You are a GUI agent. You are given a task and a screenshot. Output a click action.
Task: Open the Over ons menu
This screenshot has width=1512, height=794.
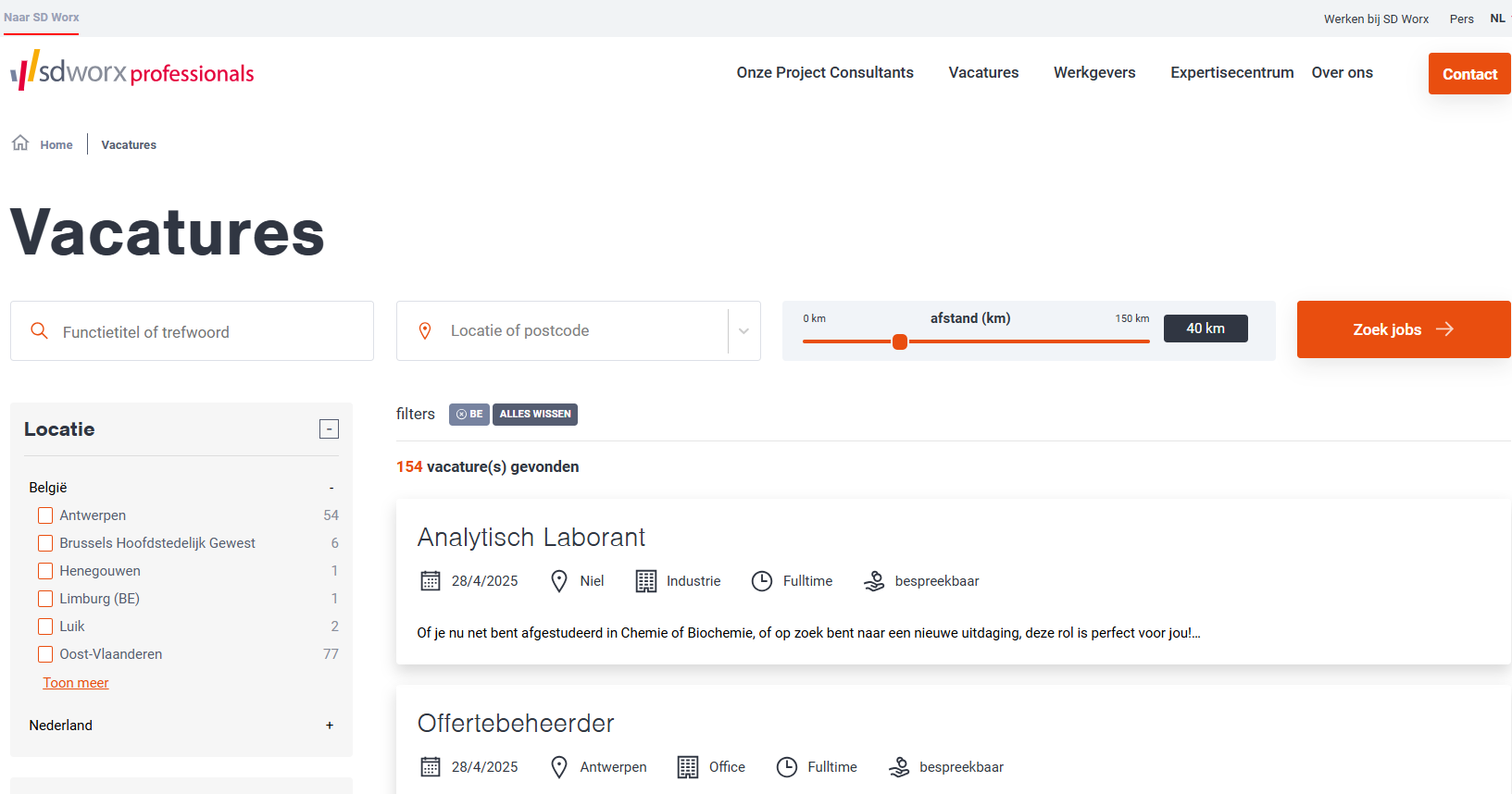tap(1342, 72)
